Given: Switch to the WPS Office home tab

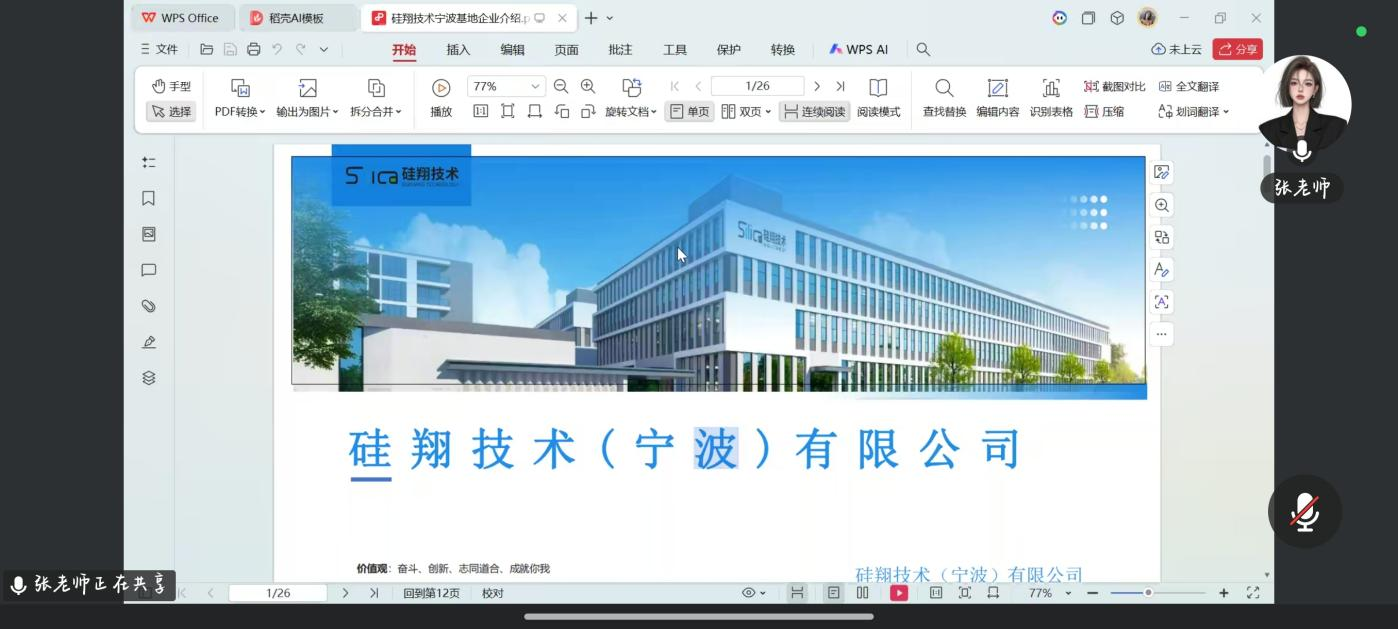Looking at the screenshot, I should tap(181, 18).
